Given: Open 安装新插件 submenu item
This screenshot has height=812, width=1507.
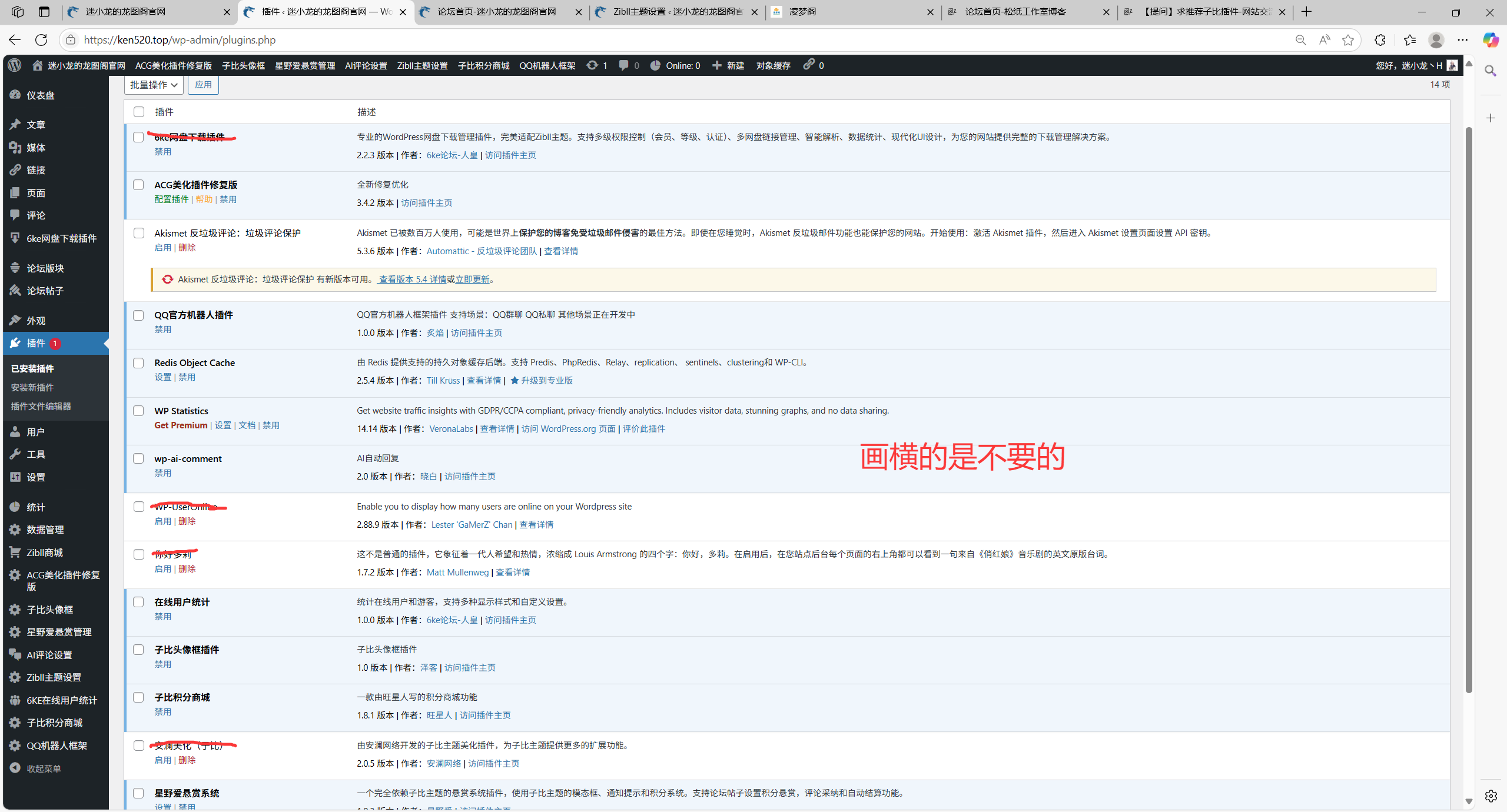Looking at the screenshot, I should [32, 387].
